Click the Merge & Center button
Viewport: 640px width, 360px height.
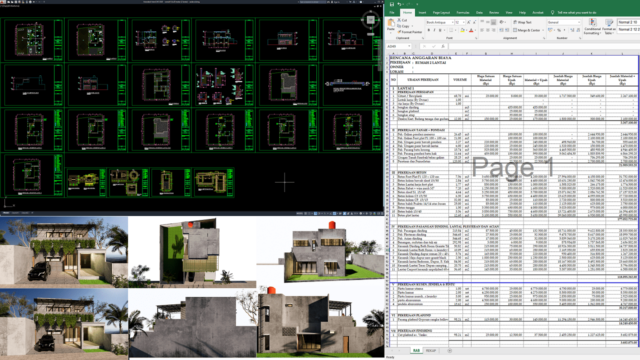[x=526, y=31]
